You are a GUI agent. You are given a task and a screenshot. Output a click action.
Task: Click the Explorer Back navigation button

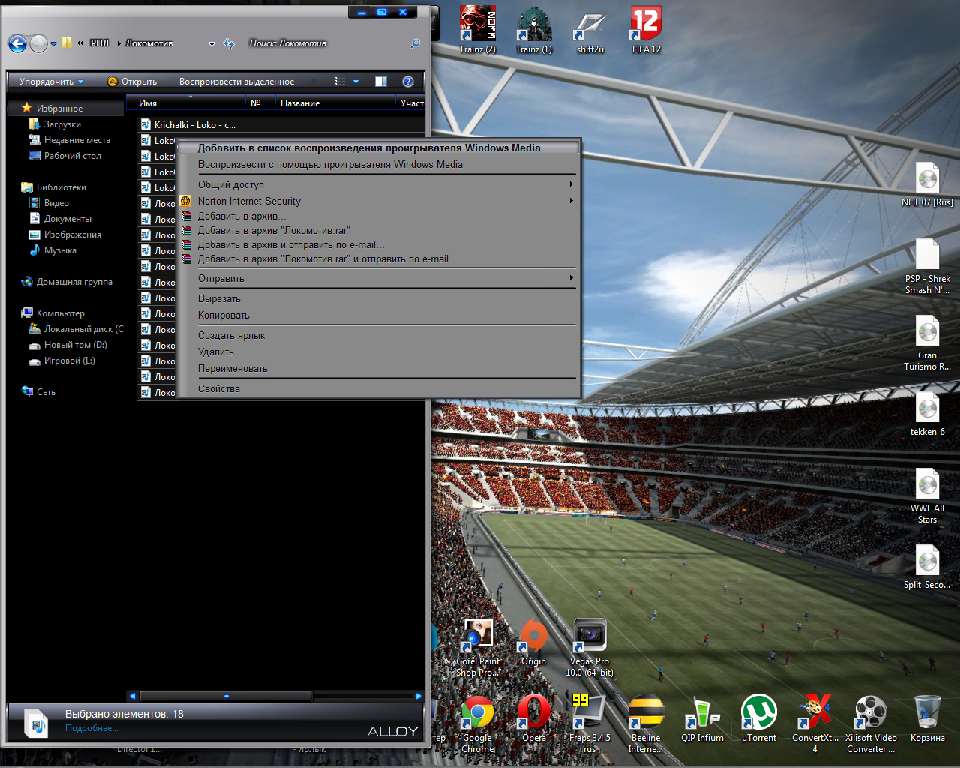tap(17, 43)
